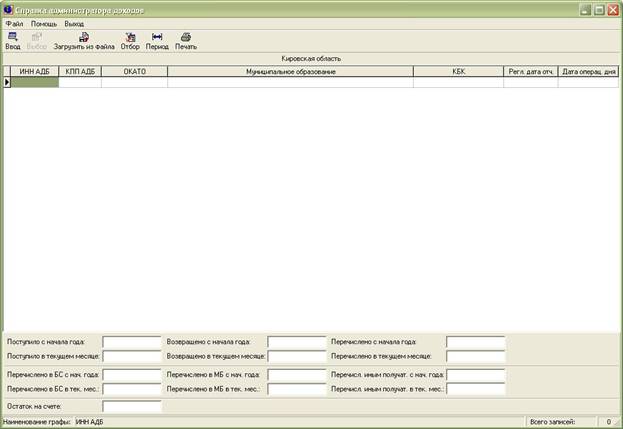Click Загрузить из файла toolbar icon

84,40
